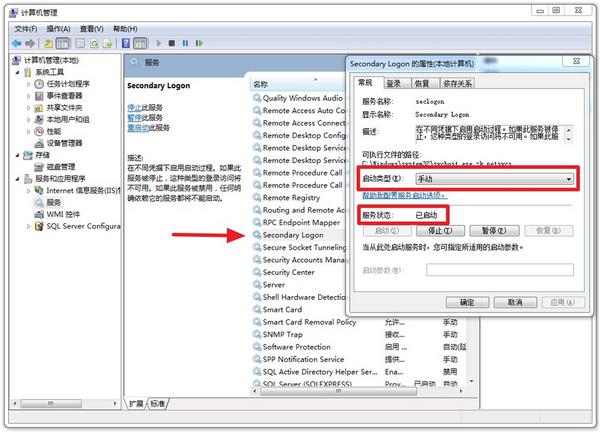Open the 查看(V) menu
Screen dimensions: 600x433
pyautogui.click(x=91, y=29)
